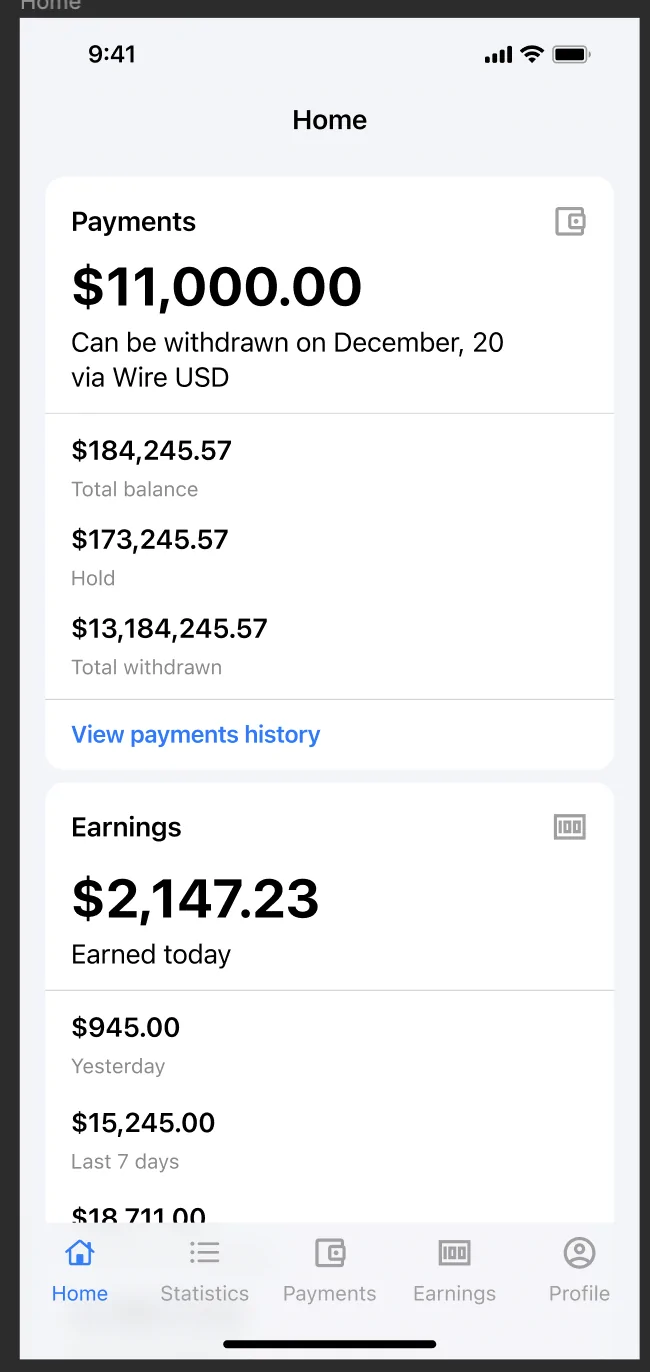
Task: Click the wallet icon in Payments card
Action: click(x=570, y=221)
